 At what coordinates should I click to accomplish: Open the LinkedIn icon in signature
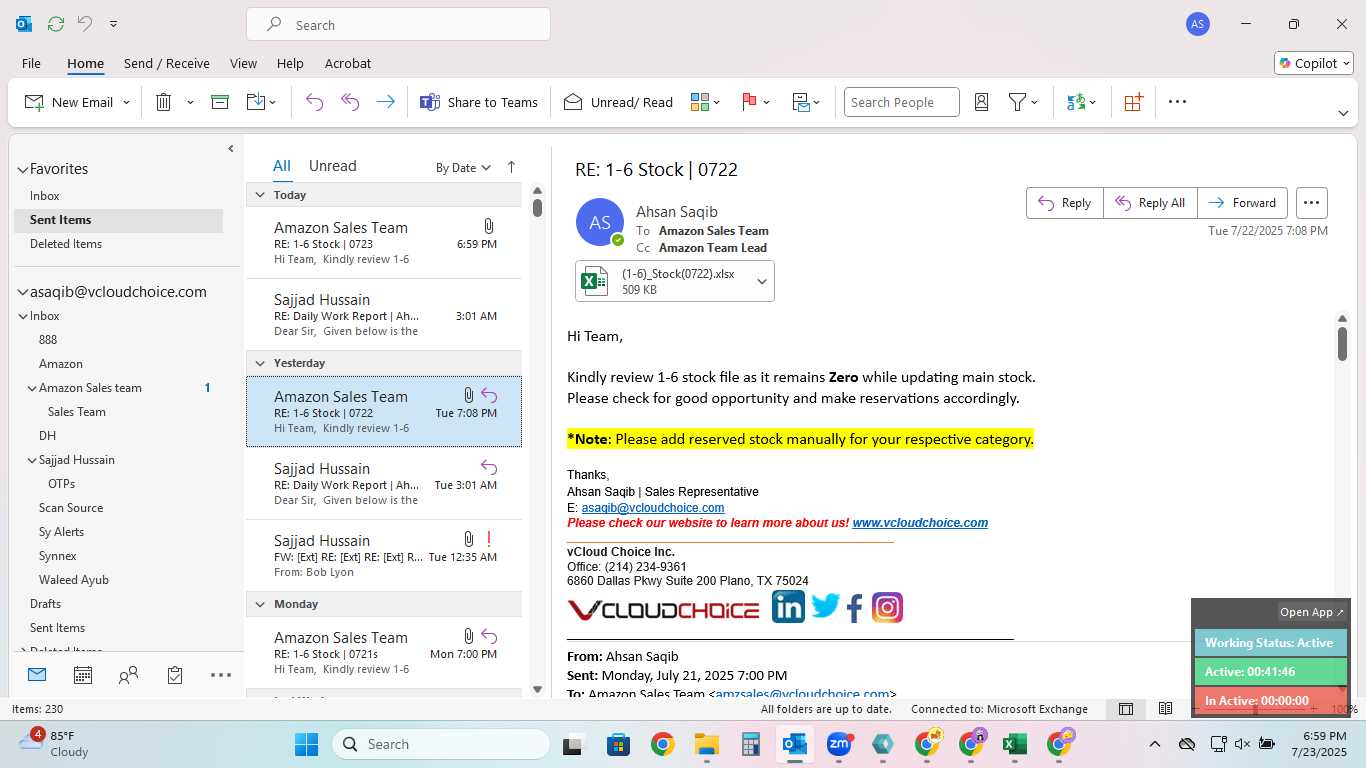pyautogui.click(x=788, y=606)
